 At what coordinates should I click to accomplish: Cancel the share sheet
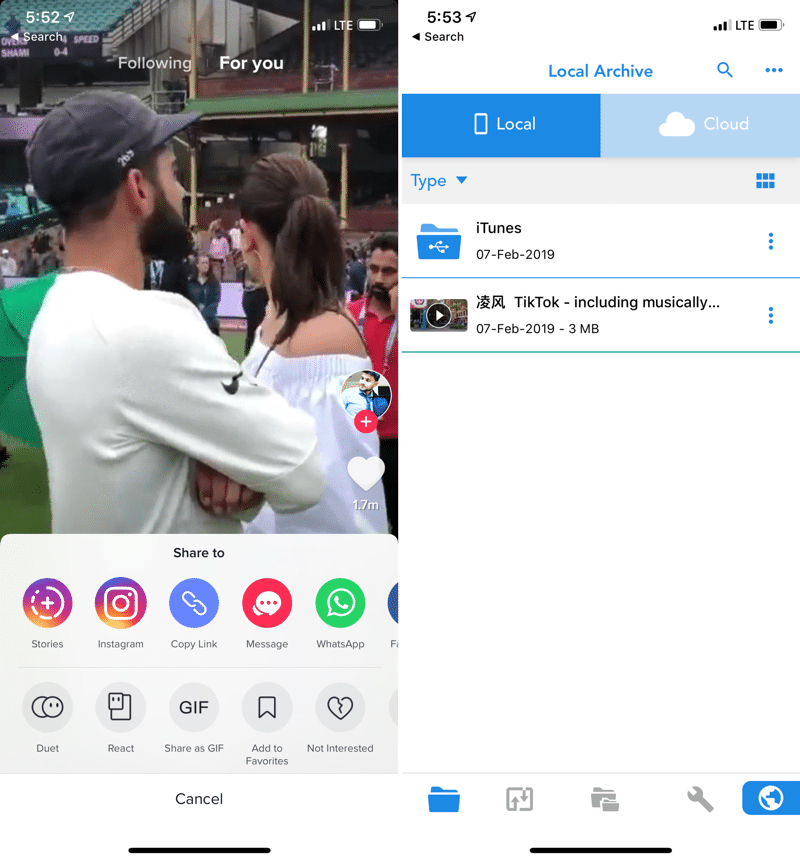[x=199, y=798]
